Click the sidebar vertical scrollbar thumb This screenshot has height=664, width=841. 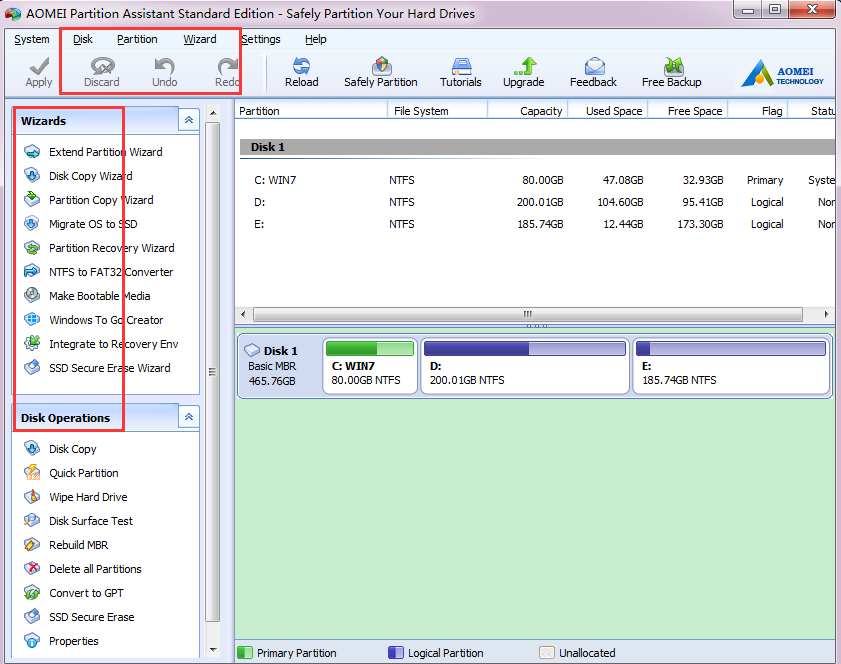pos(213,372)
